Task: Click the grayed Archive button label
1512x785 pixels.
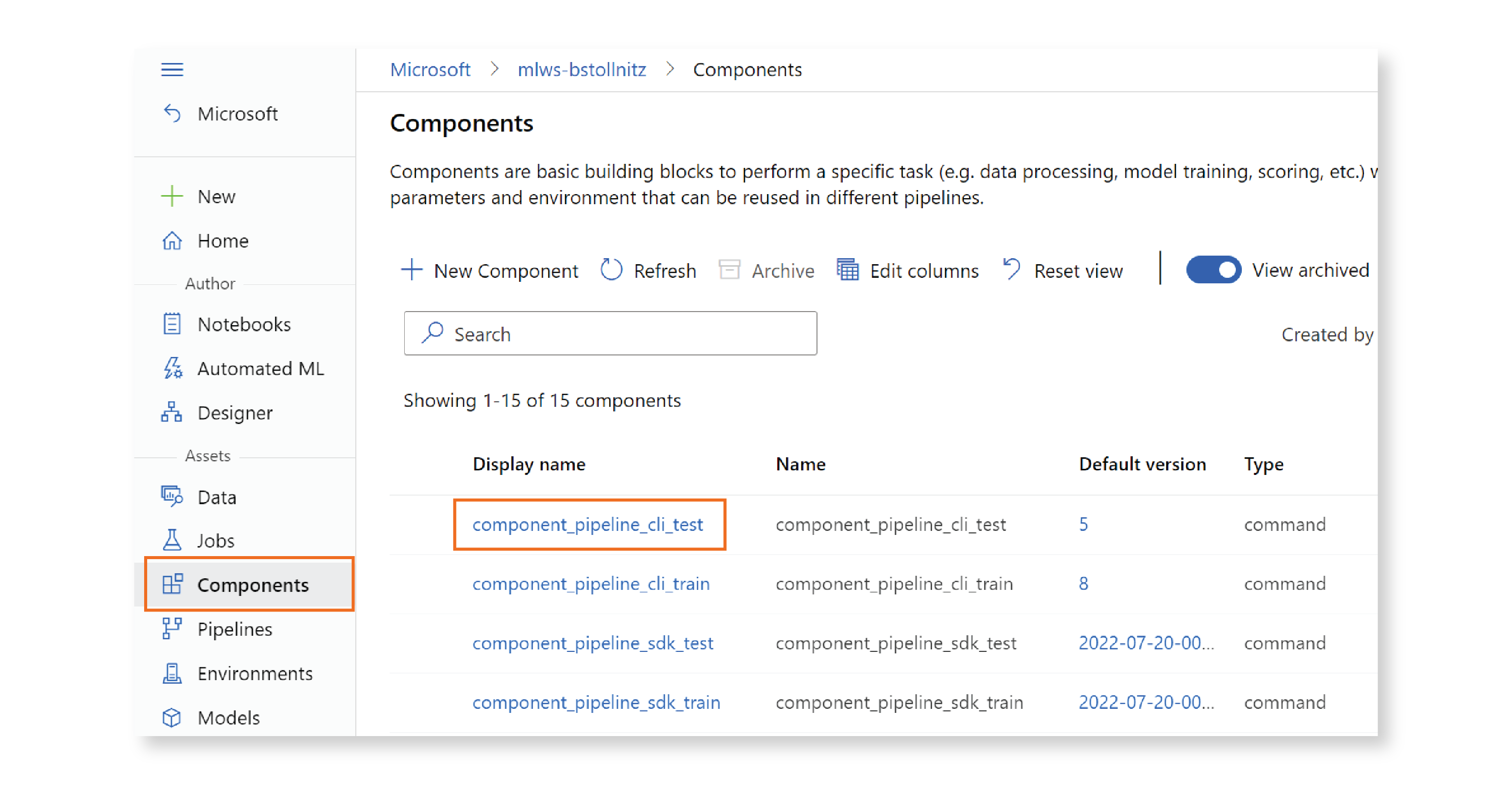Action: pyautogui.click(x=783, y=271)
